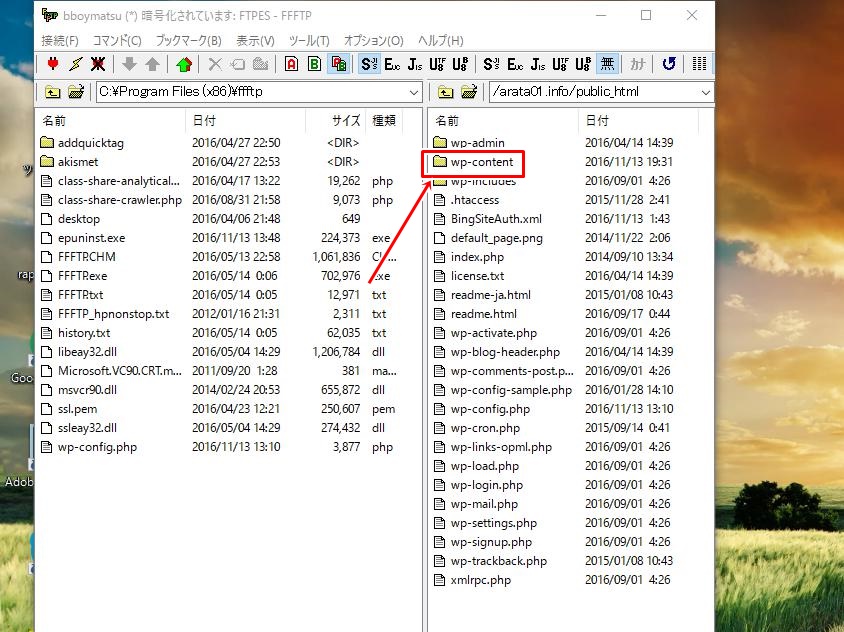Sort local list by 日付 column header

247,121
